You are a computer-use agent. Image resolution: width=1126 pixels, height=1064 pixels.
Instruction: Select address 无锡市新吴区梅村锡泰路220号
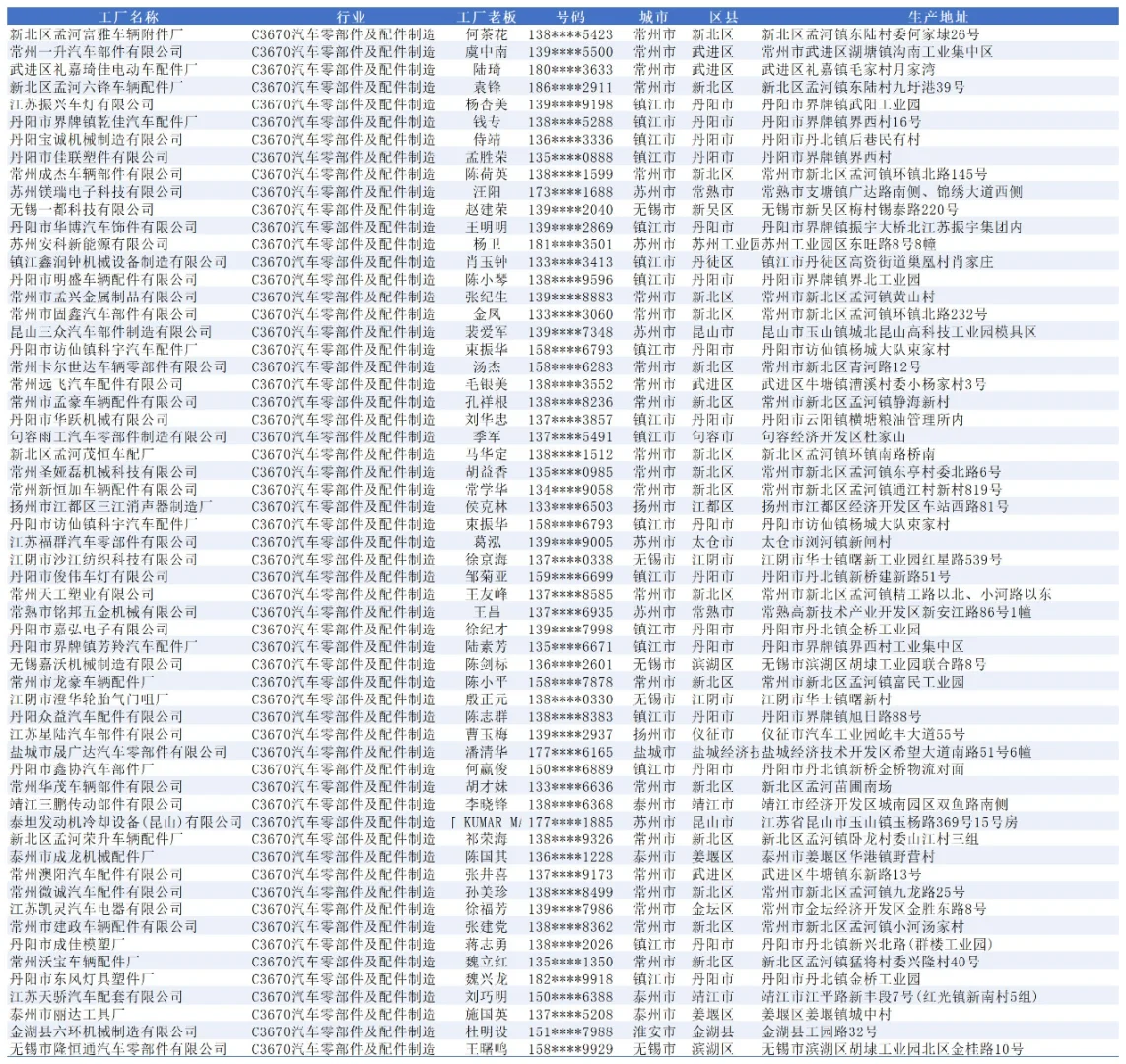point(860,209)
